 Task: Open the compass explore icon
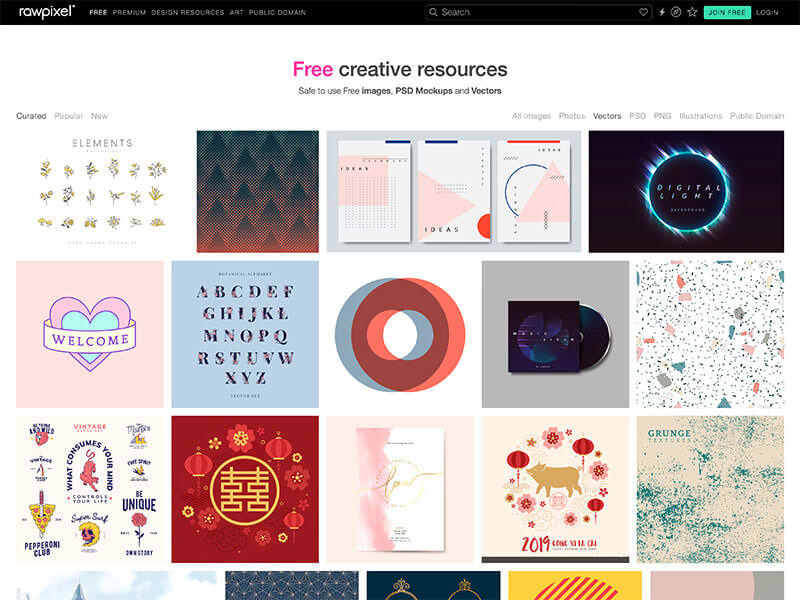[x=676, y=12]
